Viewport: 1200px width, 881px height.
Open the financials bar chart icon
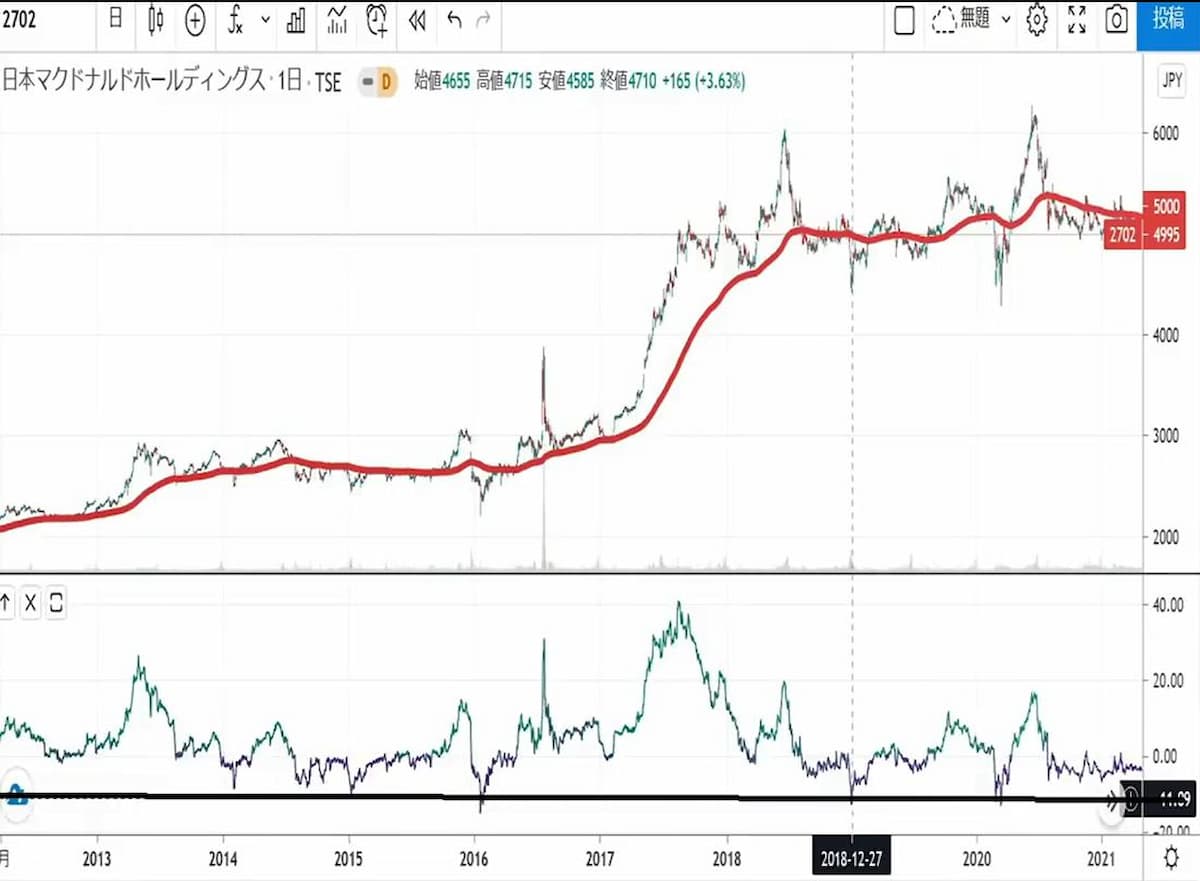coord(296,20)
